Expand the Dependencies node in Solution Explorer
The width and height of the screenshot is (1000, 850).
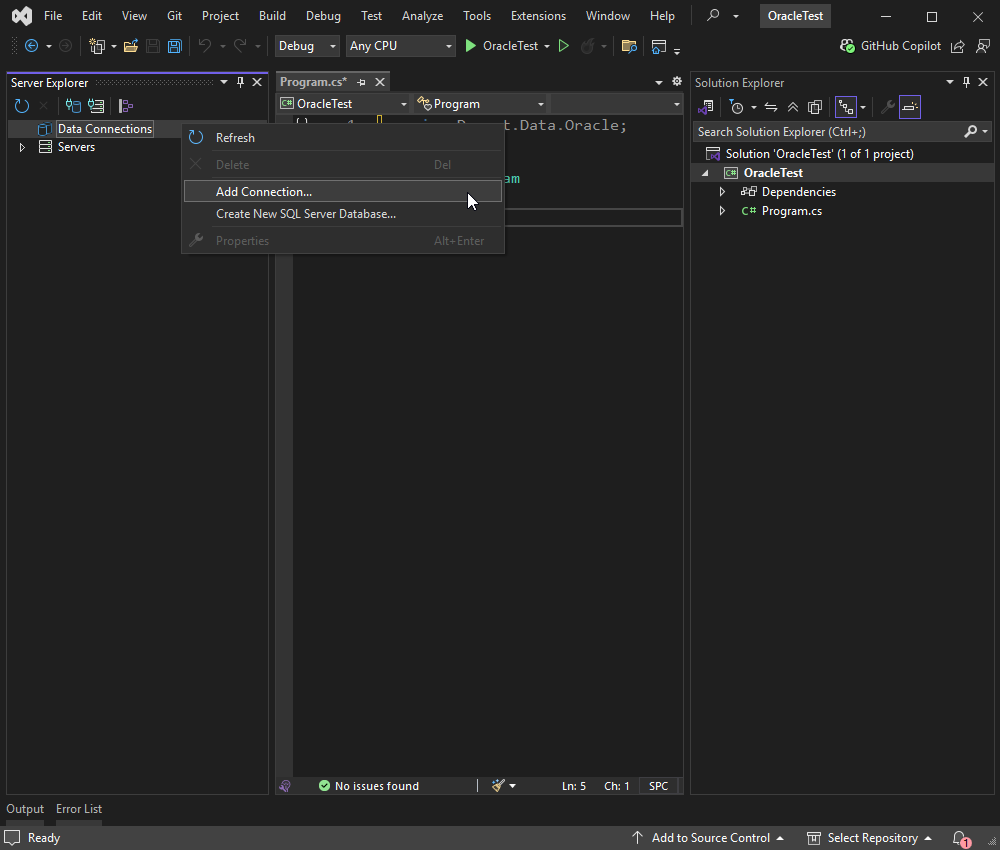point(722,192)
